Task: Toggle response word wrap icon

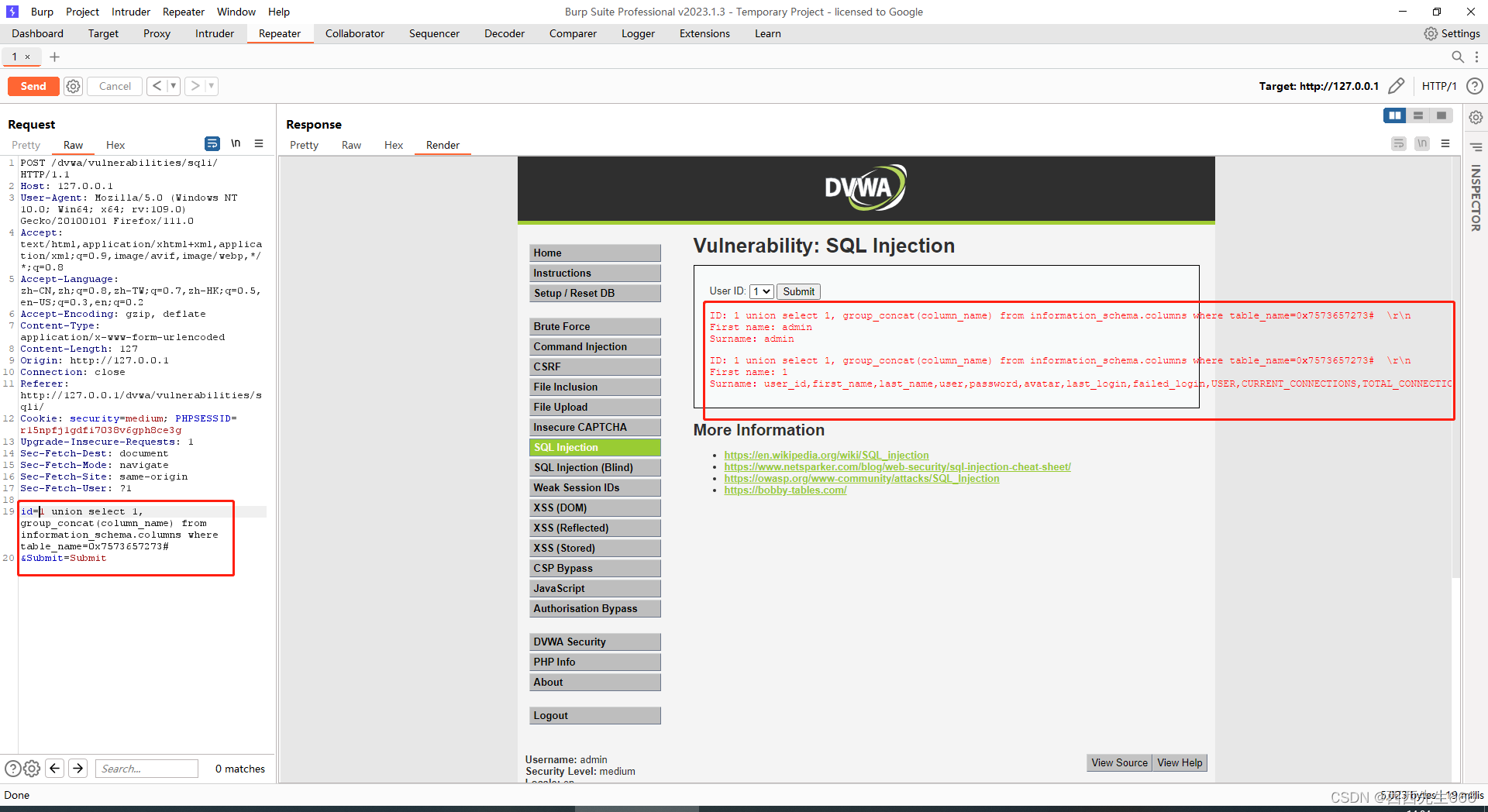Action: click(x=1398, y=143)
